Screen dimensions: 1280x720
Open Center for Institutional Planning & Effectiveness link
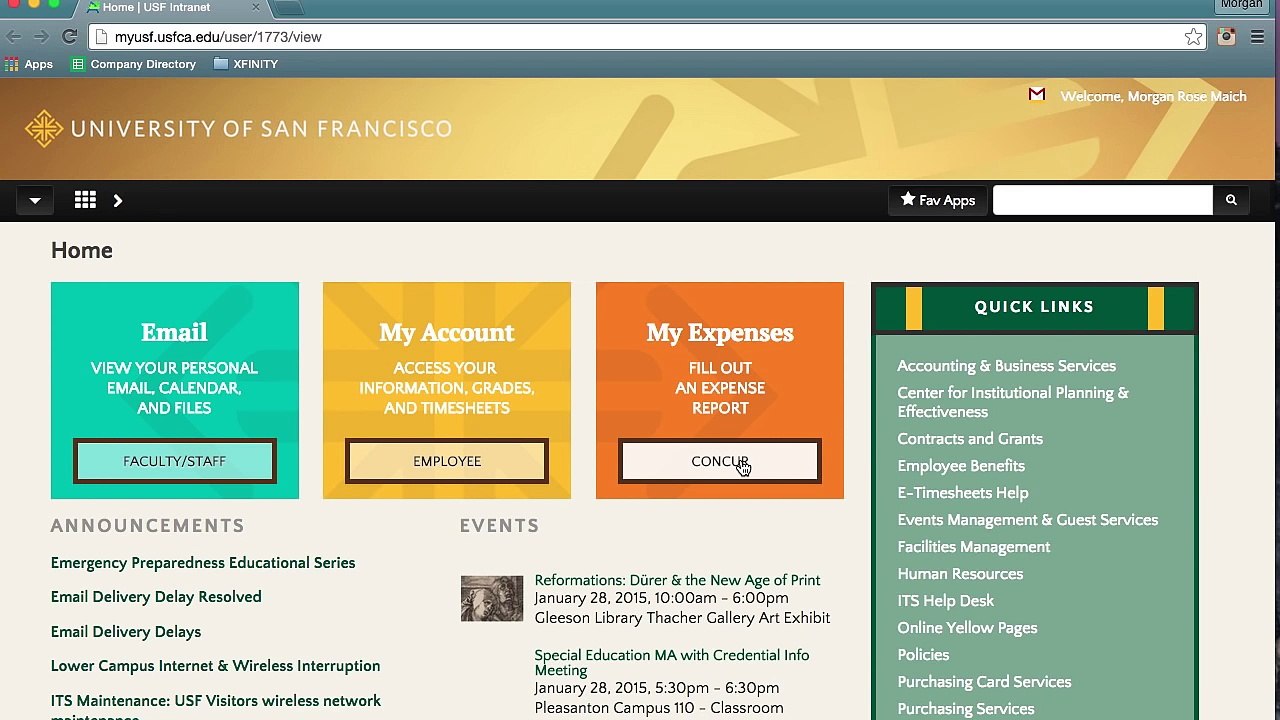pos(1013,402)
